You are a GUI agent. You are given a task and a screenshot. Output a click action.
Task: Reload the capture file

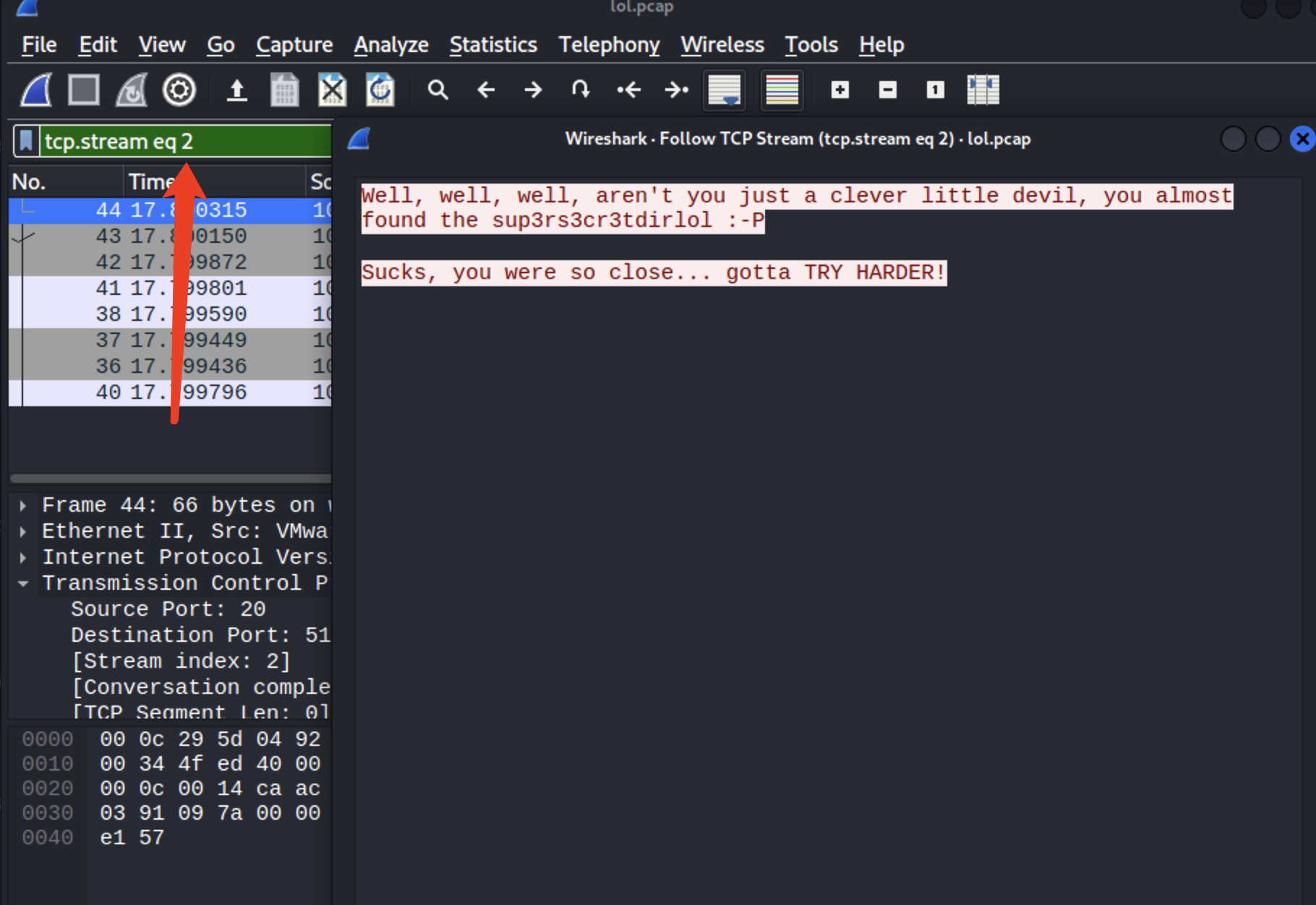tap(380, 90)
